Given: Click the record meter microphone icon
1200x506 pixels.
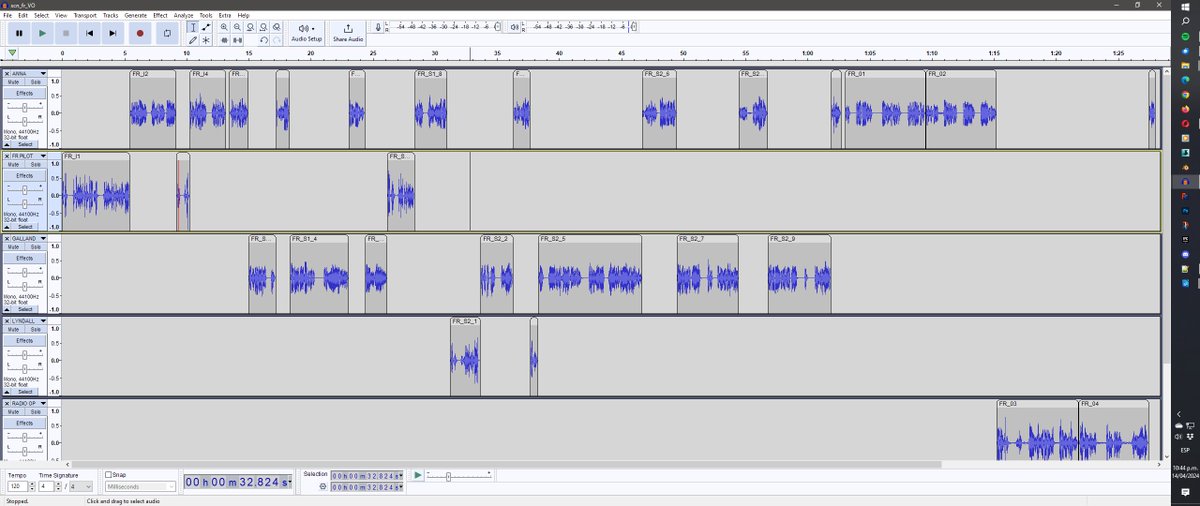Looking at the screenshot, I should 377,28.
